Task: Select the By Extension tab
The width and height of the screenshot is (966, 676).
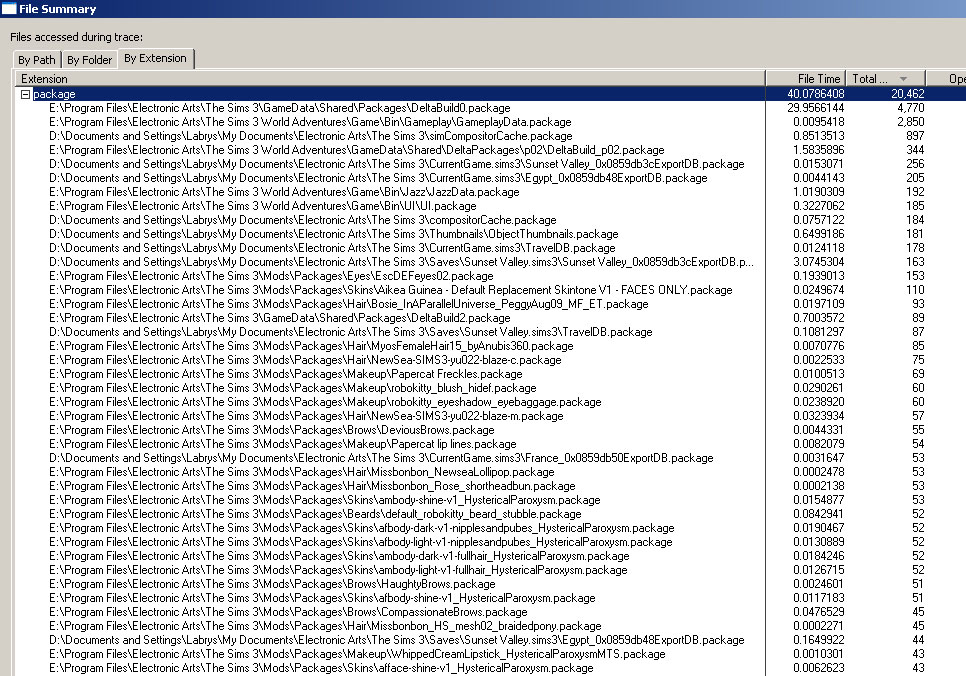Action: [154, 58]
